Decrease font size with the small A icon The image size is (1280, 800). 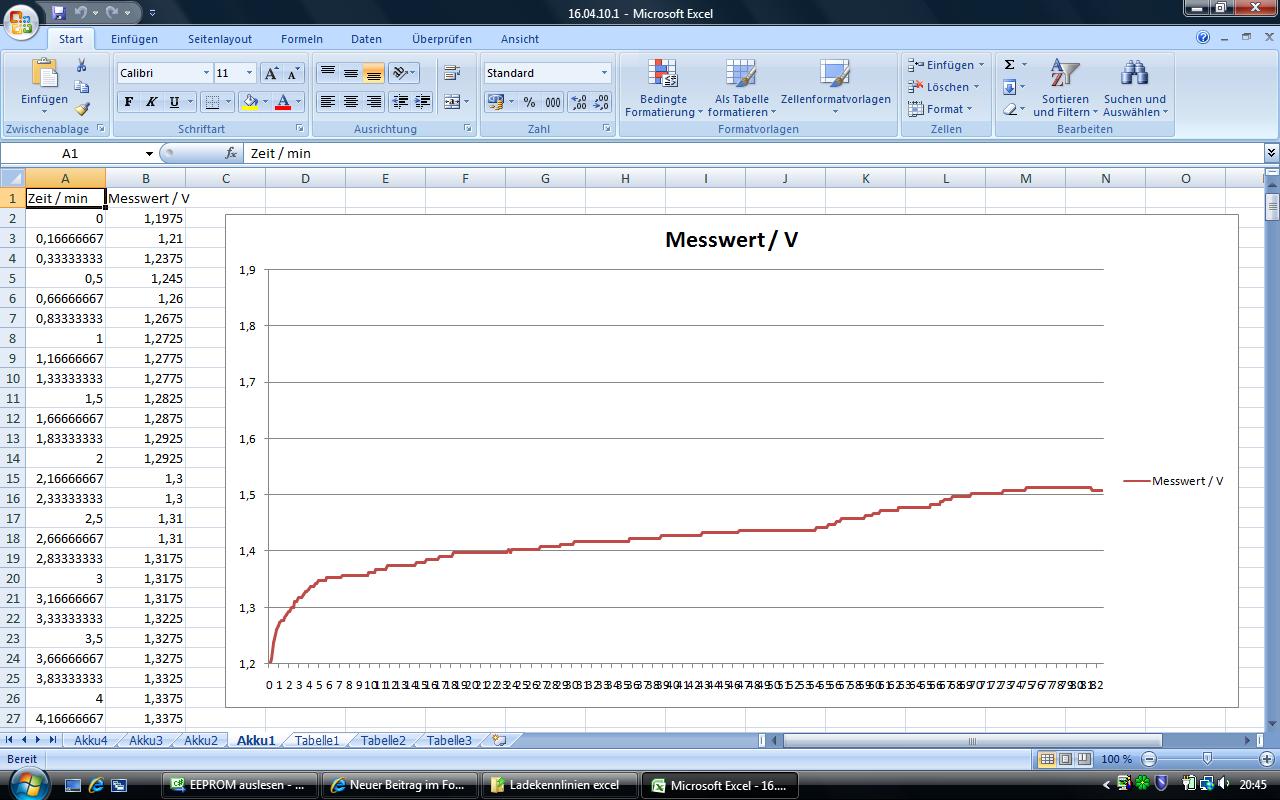(x=293, y=73)
